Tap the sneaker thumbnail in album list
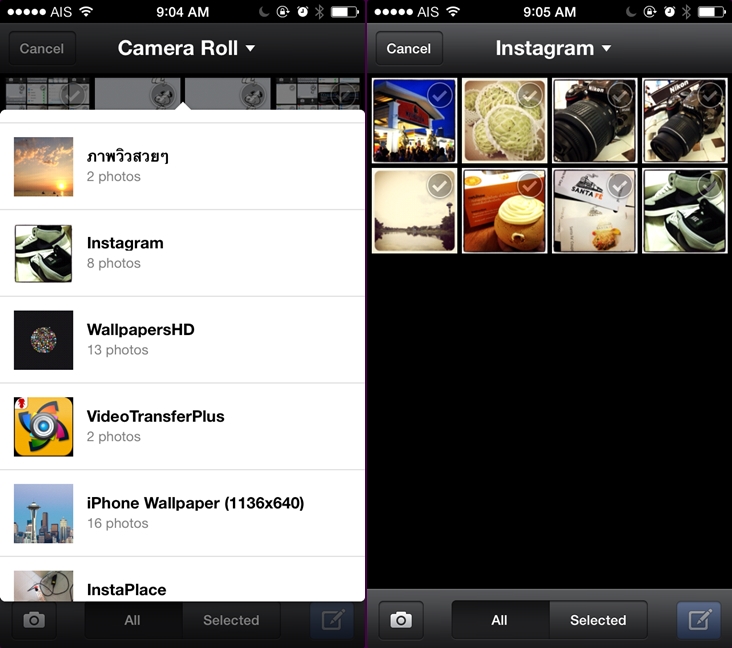 pos(43,254)
